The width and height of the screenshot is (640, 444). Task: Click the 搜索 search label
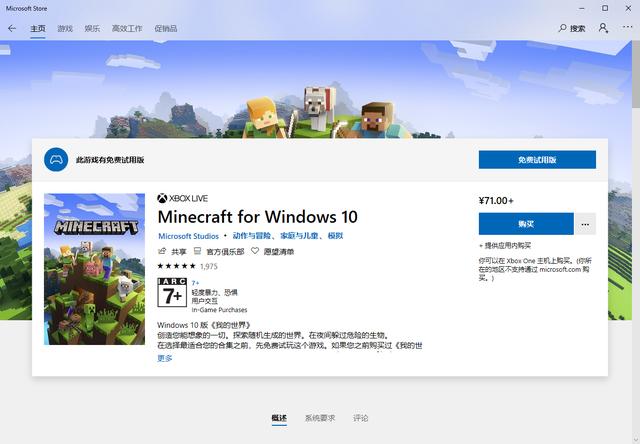[x=578, y=29]
